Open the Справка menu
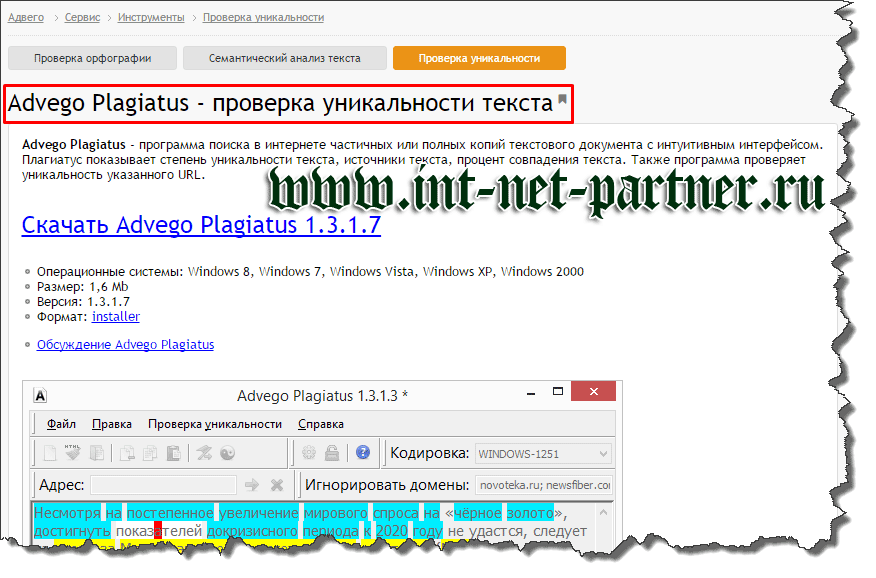Screen dimensions: 876x578 [320, 423]
